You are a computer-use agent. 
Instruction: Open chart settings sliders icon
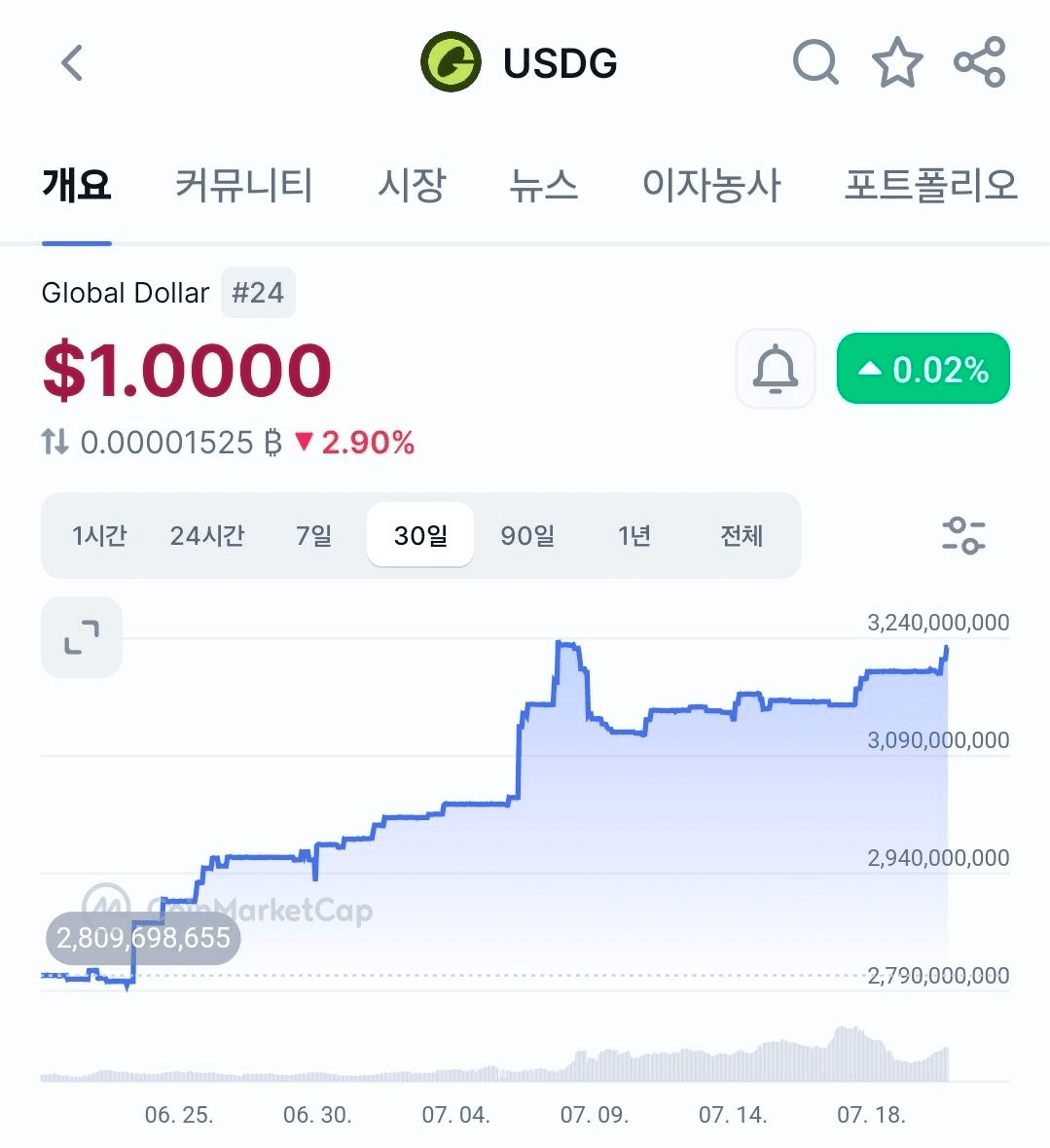(x=963, y=535)
